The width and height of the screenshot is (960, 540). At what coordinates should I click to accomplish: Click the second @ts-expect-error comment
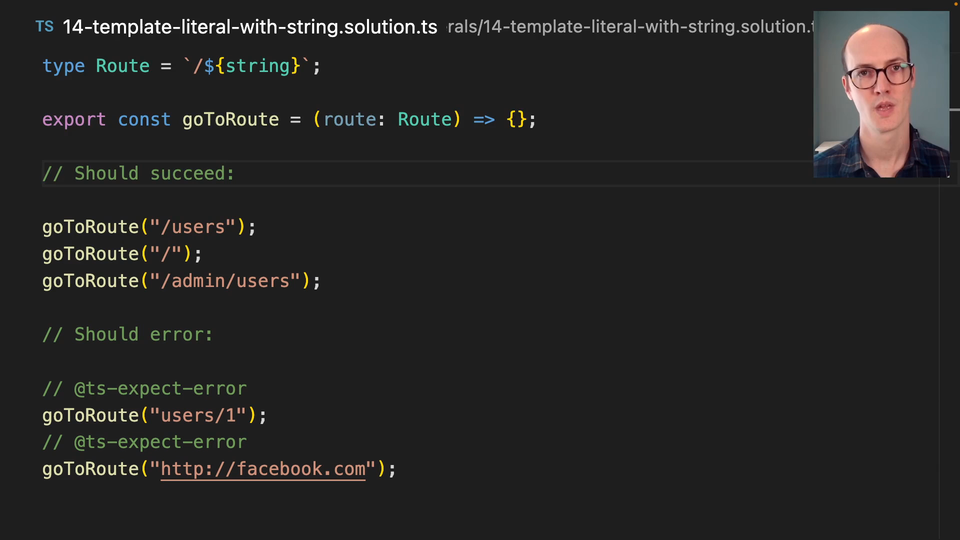(144, 442)
